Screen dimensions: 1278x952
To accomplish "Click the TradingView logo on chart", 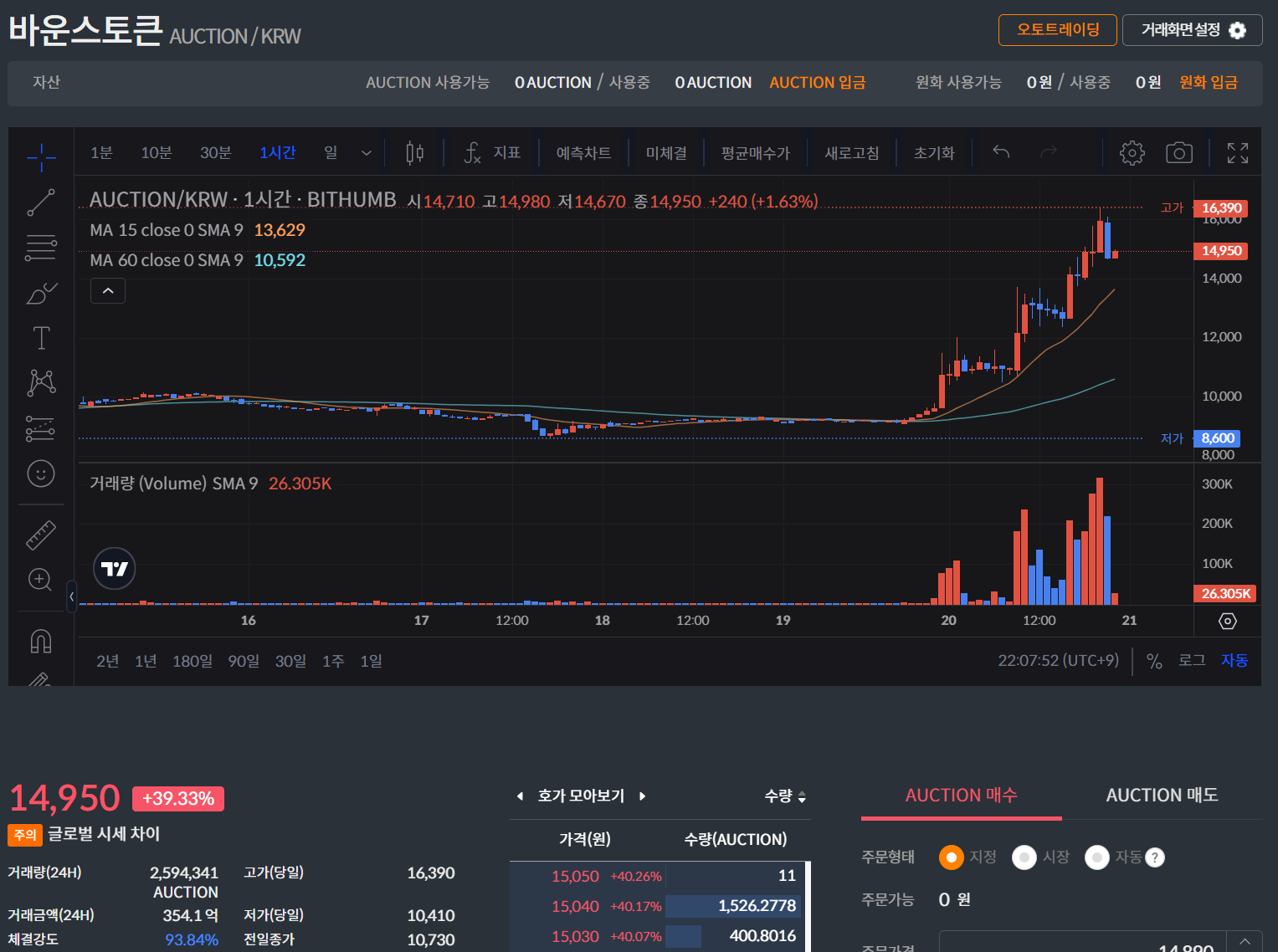I will tap(115, 569).
